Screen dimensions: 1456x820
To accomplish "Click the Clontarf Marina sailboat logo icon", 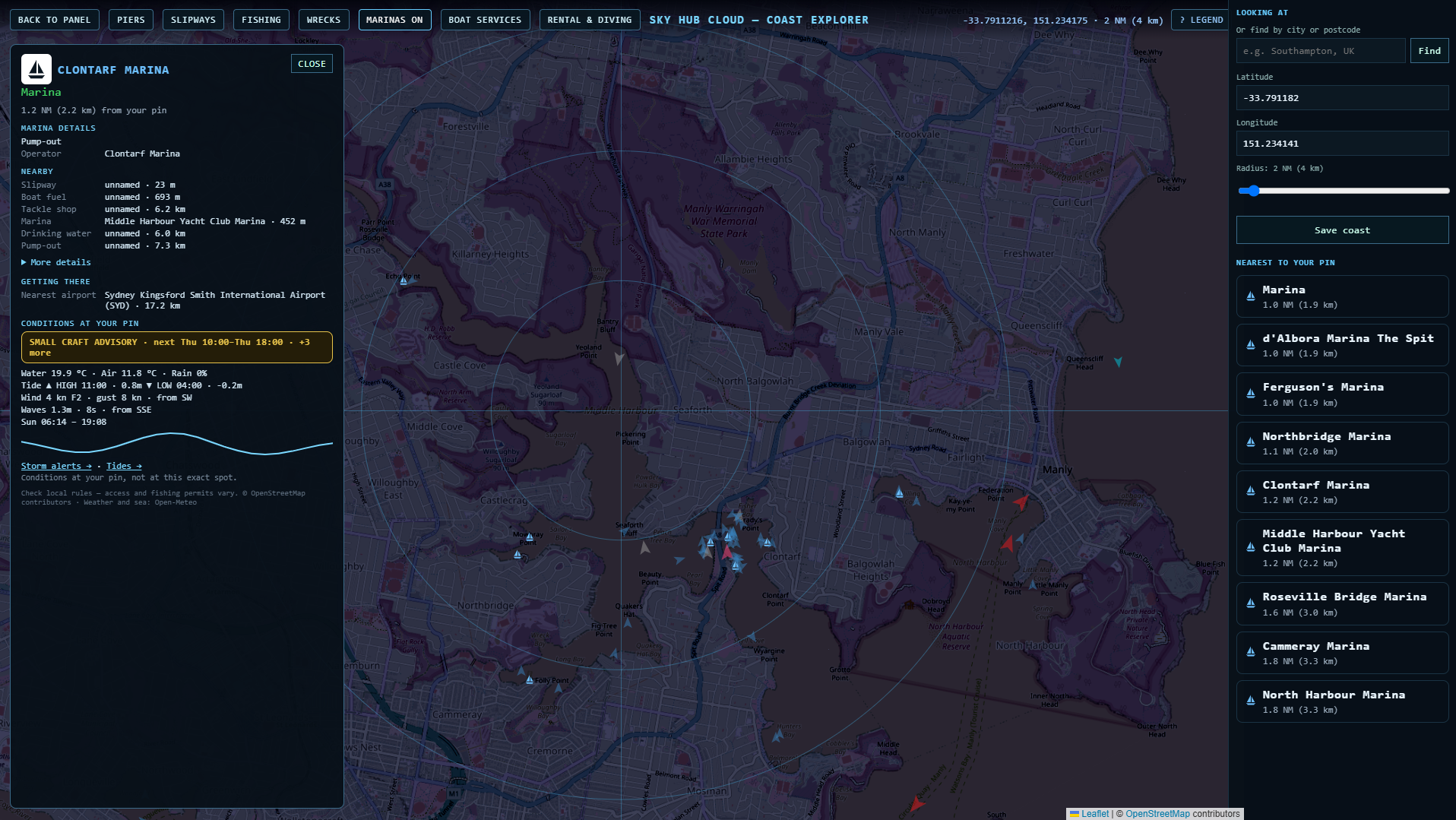I will click(36, 69).
